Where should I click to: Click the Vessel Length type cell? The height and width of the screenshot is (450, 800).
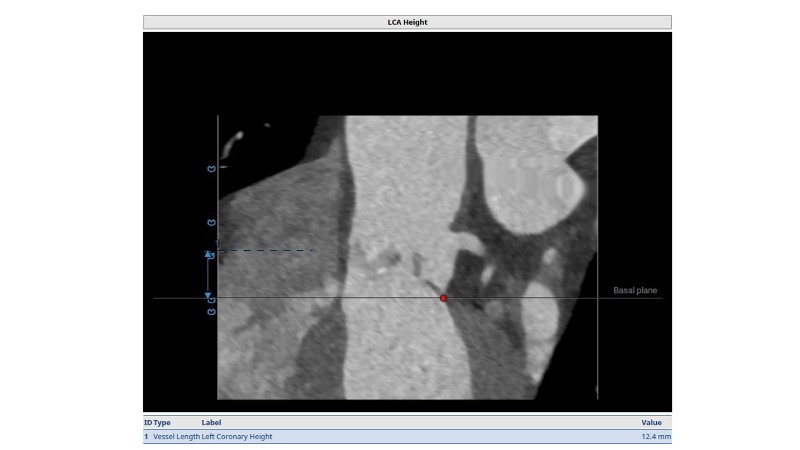coord(175,437)
